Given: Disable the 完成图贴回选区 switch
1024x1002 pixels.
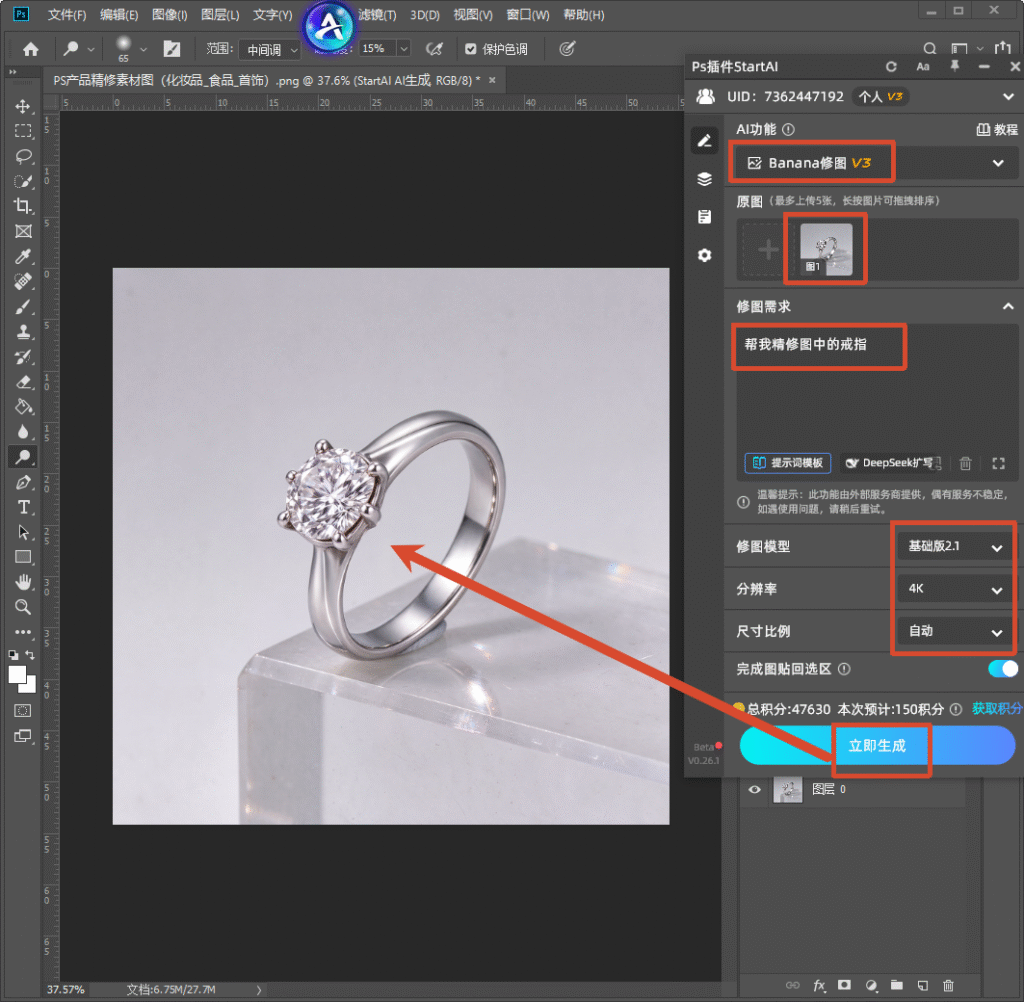Looking at the screenshot, I should (1003, 669).
